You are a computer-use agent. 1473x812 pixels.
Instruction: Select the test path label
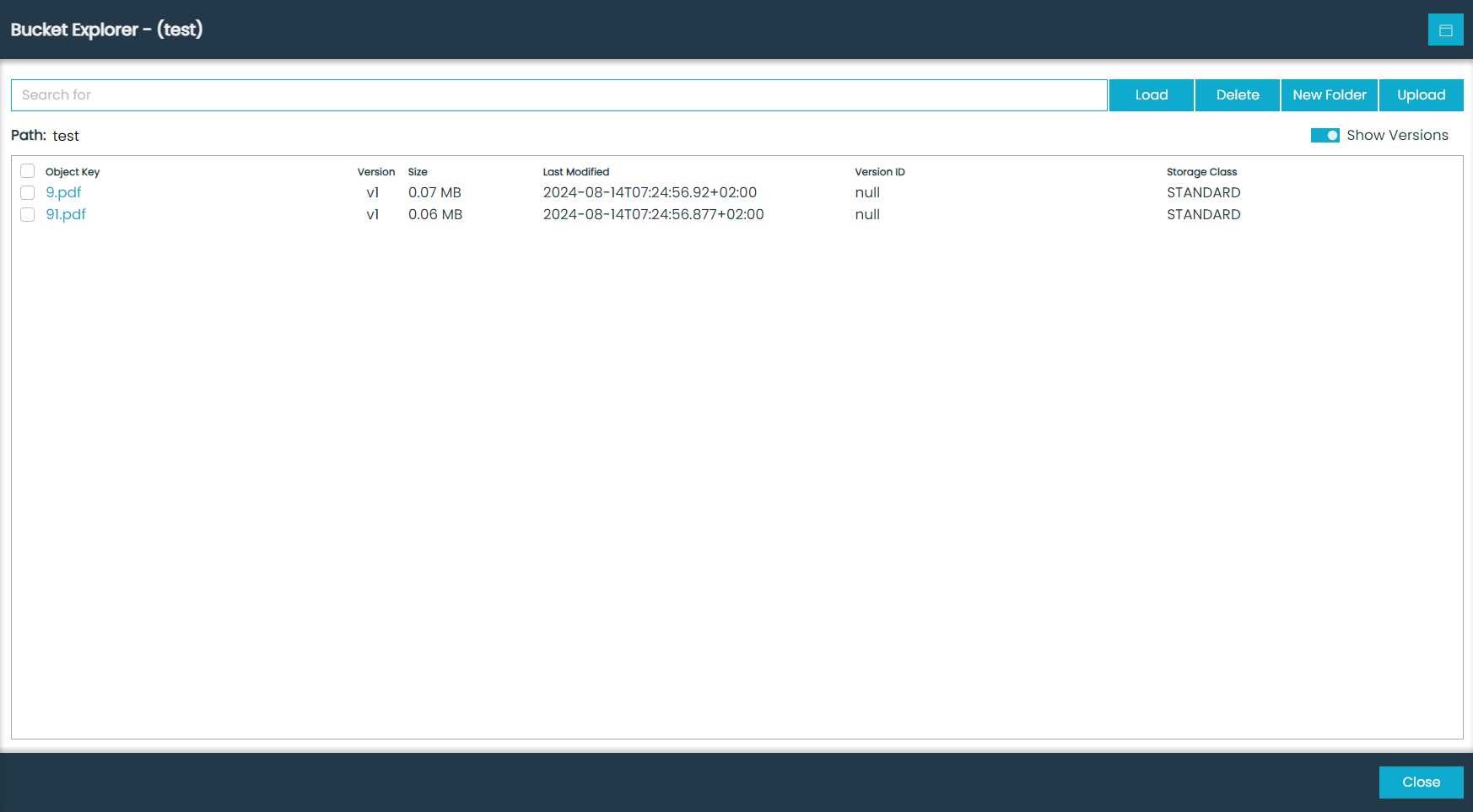pyautogui.click(x=66, y=136)
